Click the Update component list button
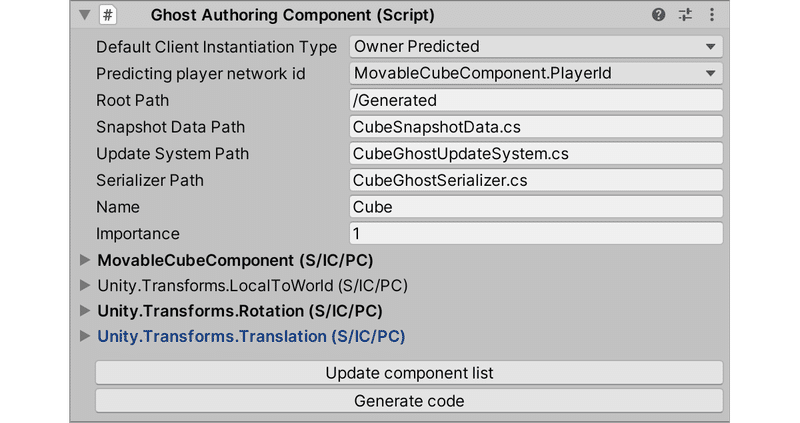Screen dimensions: 800x423 point(409,373)
